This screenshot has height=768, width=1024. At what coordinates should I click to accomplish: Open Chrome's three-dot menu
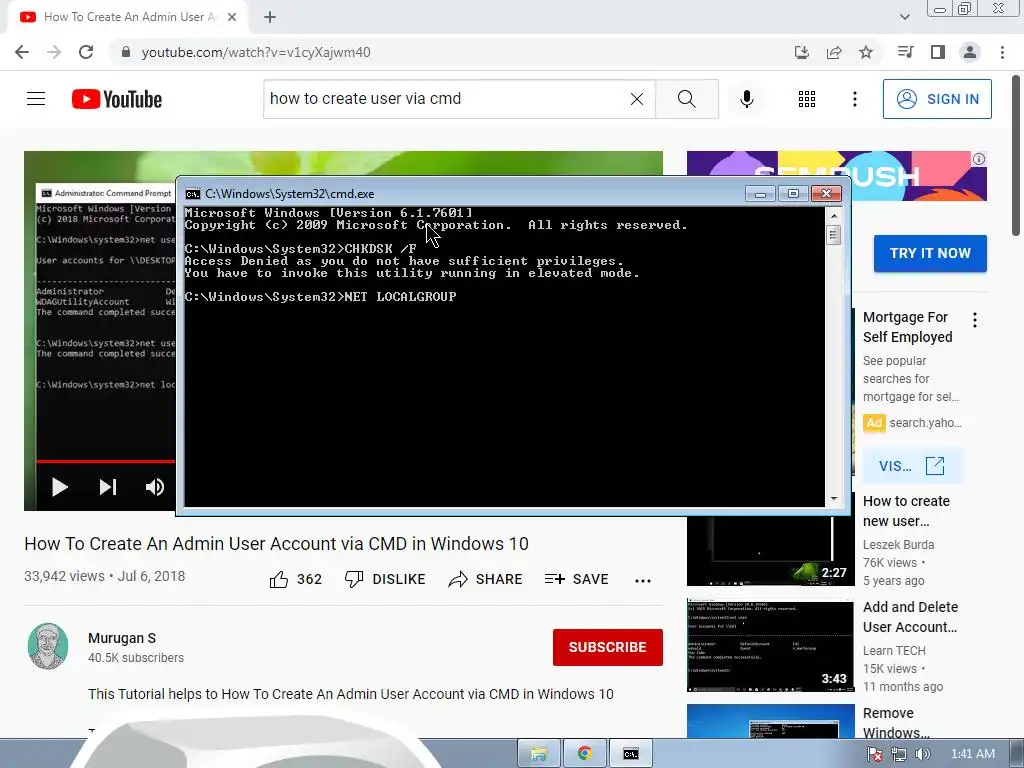(x=1002, y=52)
